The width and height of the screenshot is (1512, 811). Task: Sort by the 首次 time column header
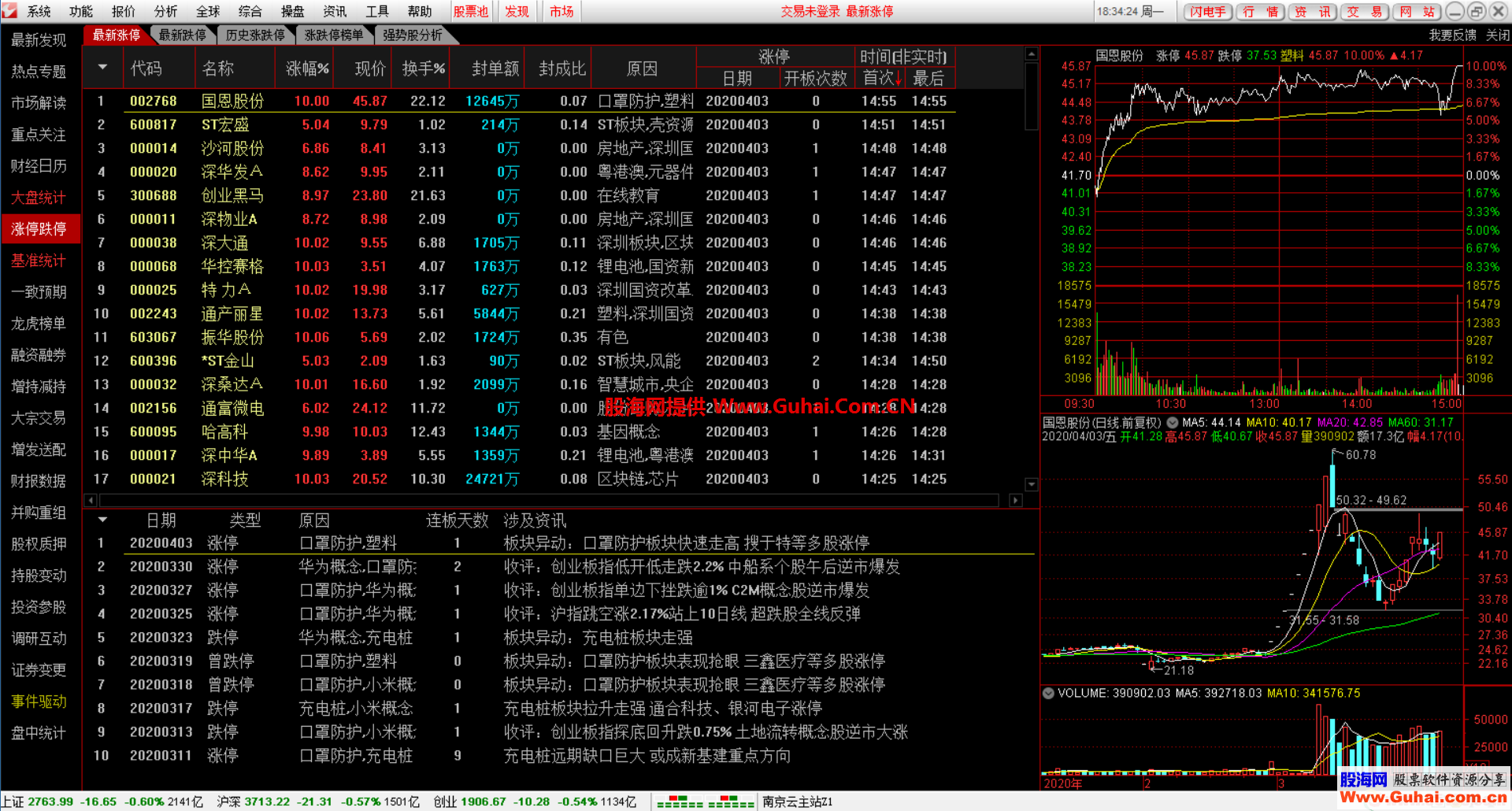click(x=882, y=78)
